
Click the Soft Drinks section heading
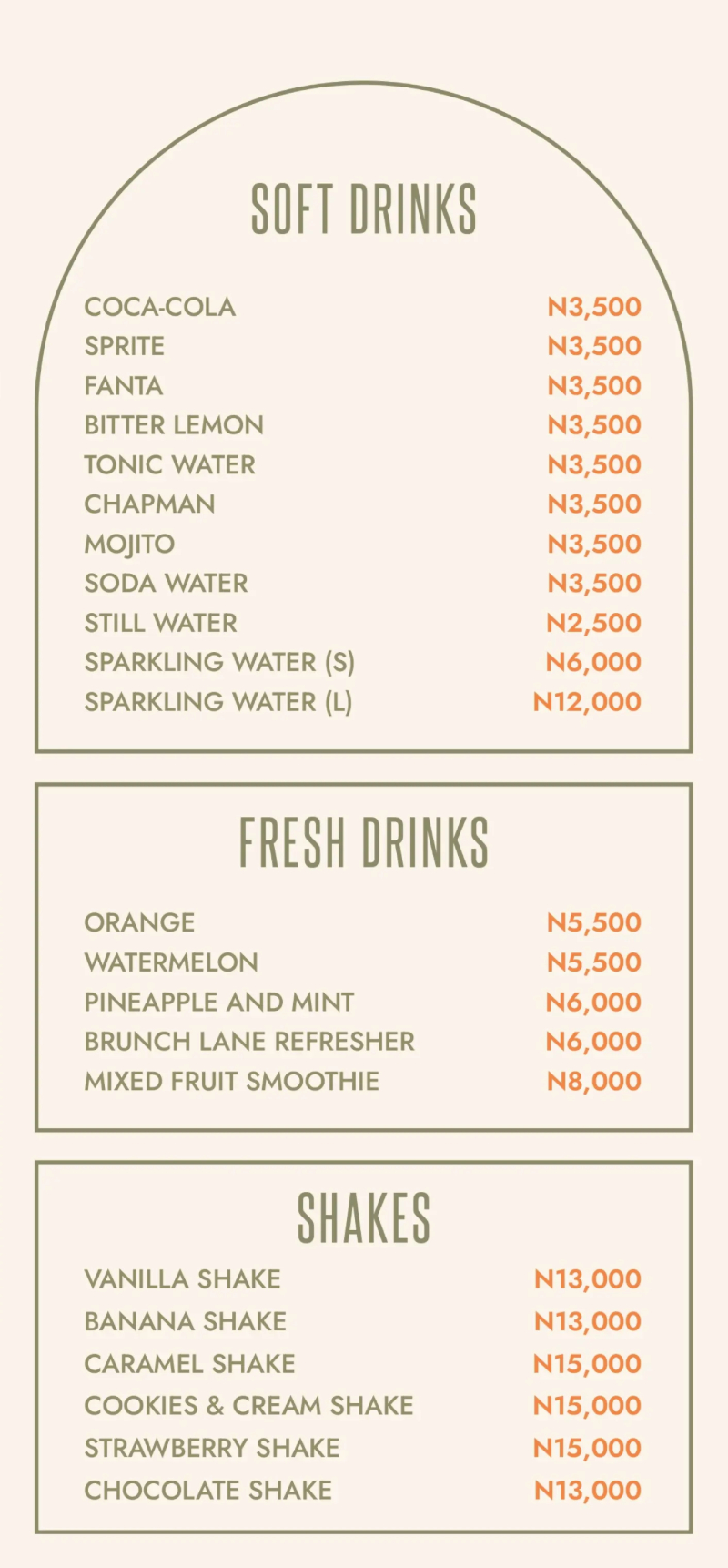(364, 209)
